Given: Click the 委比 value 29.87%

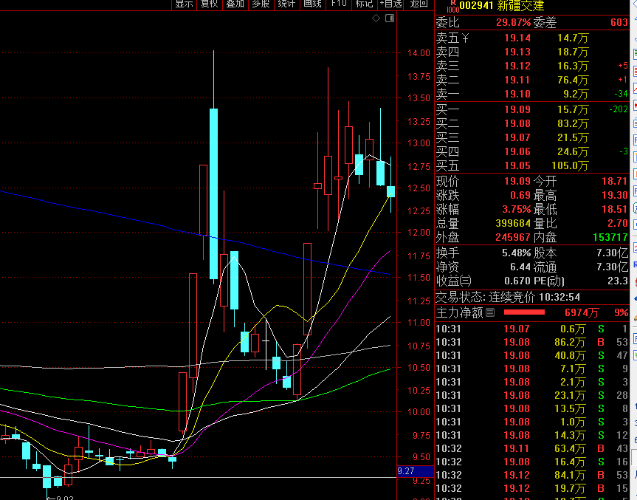Looking at the screenshot, I should click(x=513, y=22).
